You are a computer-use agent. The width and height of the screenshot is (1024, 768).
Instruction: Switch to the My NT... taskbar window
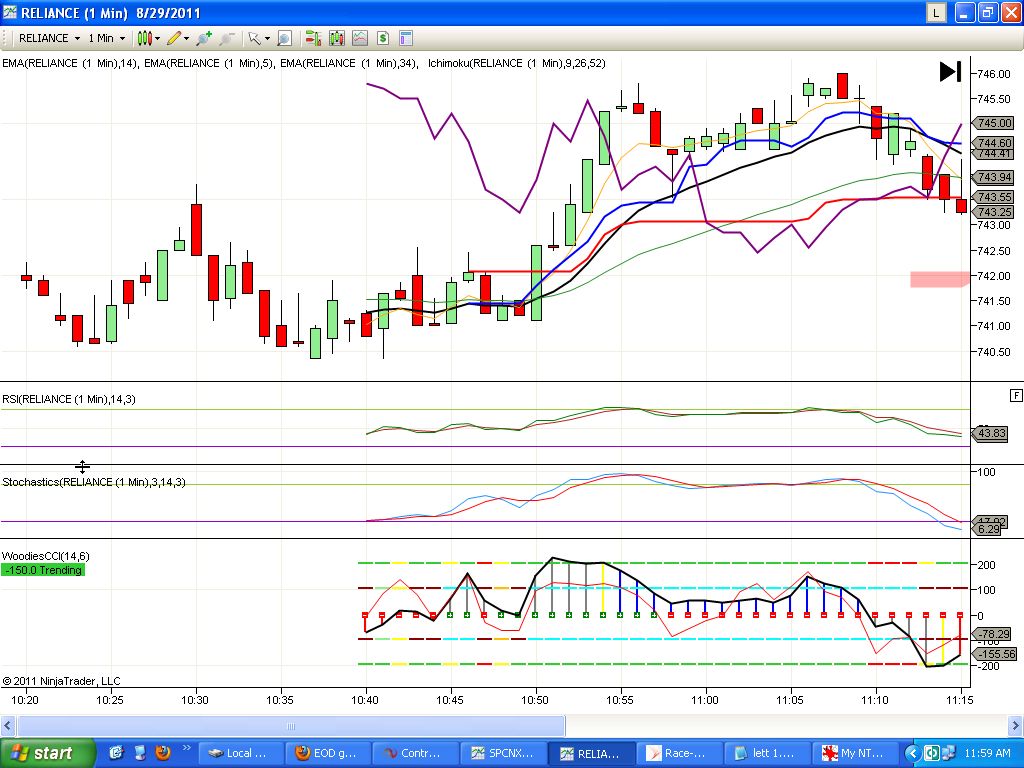point(854,753)
